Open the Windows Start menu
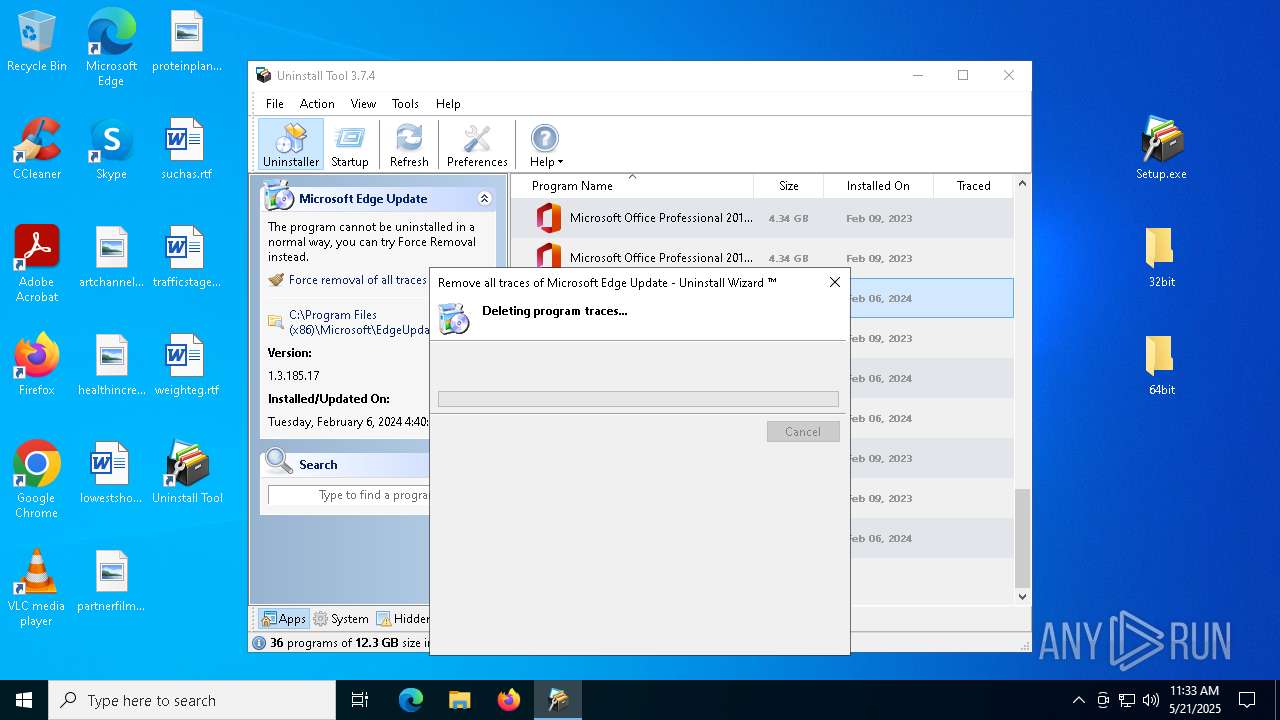 pos(24,700)
